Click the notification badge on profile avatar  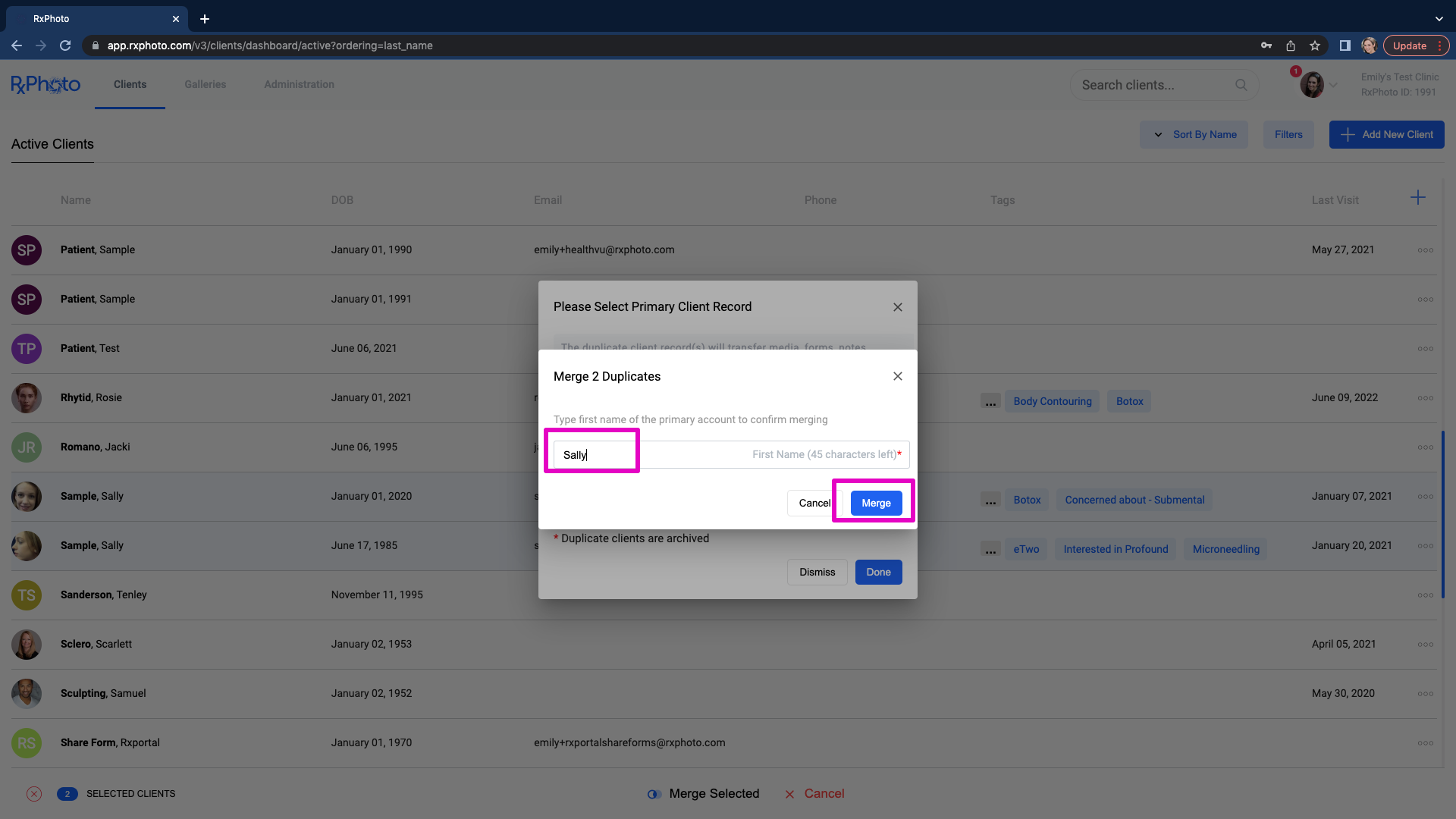click(1296, 71)
